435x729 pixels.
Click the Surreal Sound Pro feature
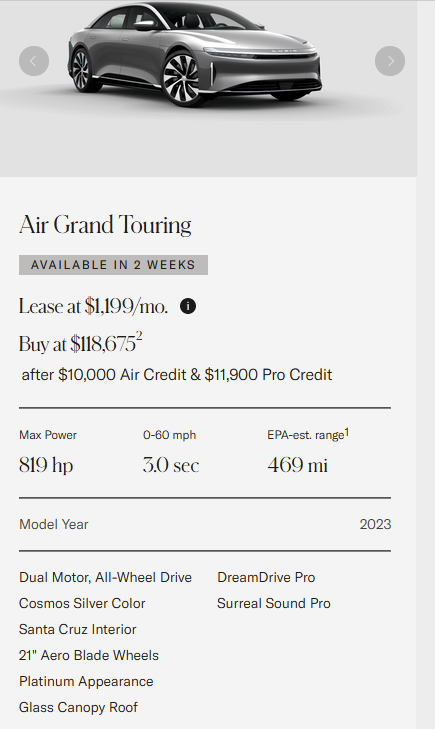[274, 603]
